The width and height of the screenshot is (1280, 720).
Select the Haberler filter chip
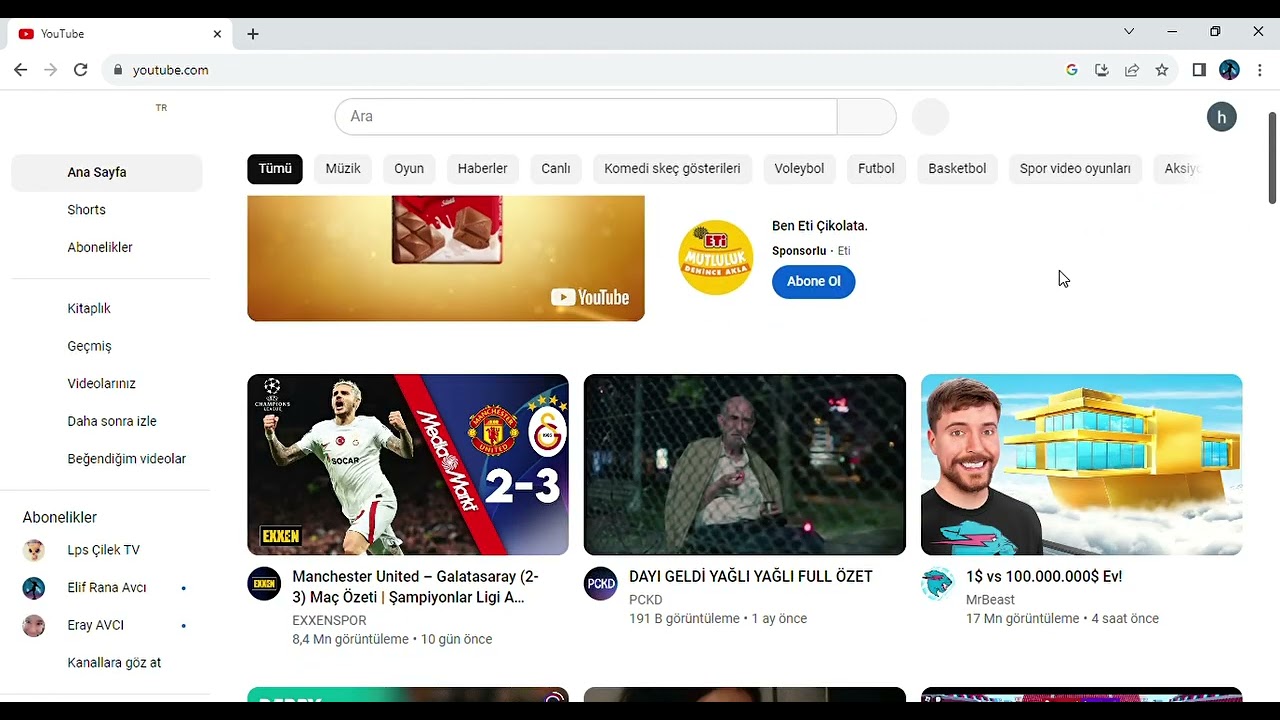click(x=483, y=169)
